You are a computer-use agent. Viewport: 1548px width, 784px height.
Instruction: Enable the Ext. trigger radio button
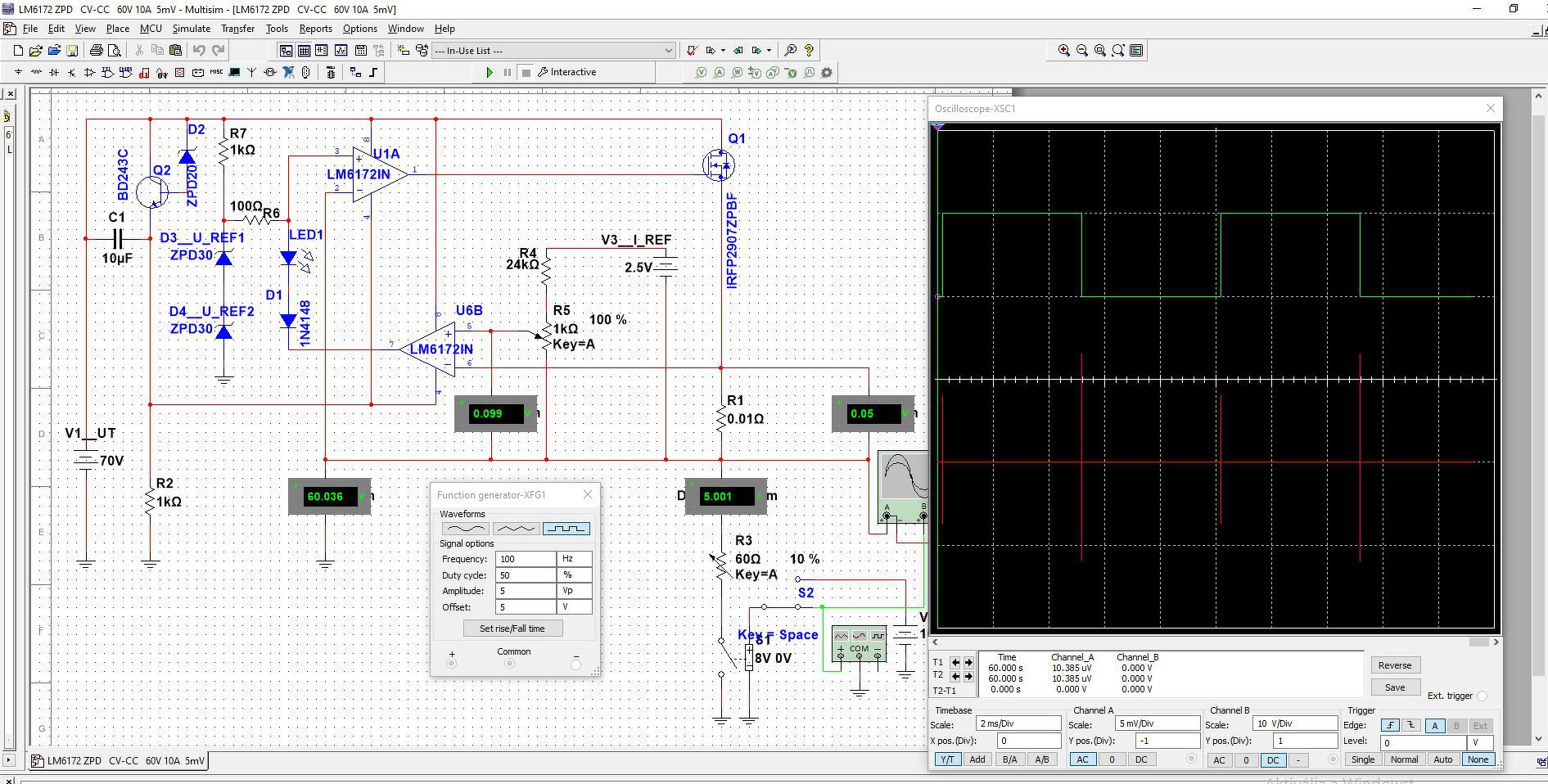tap(1482, 696)
